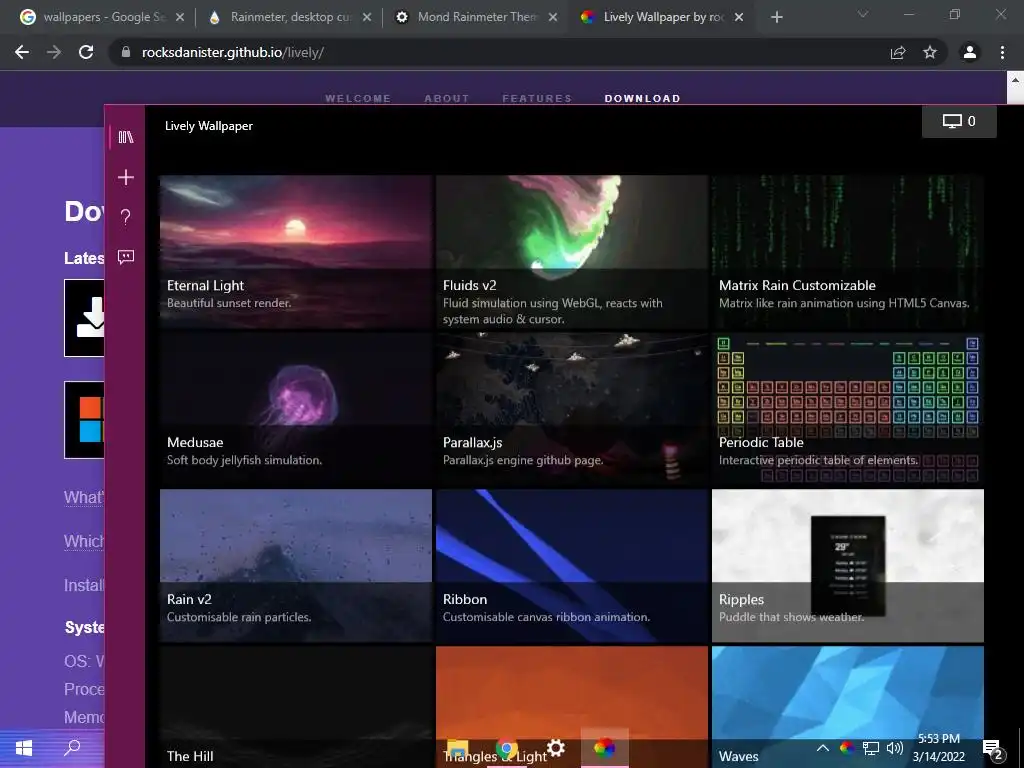Viewport: 1024px width, 768px height.
Task: Open the monitor display control button
Action: [x=959, y=121]
